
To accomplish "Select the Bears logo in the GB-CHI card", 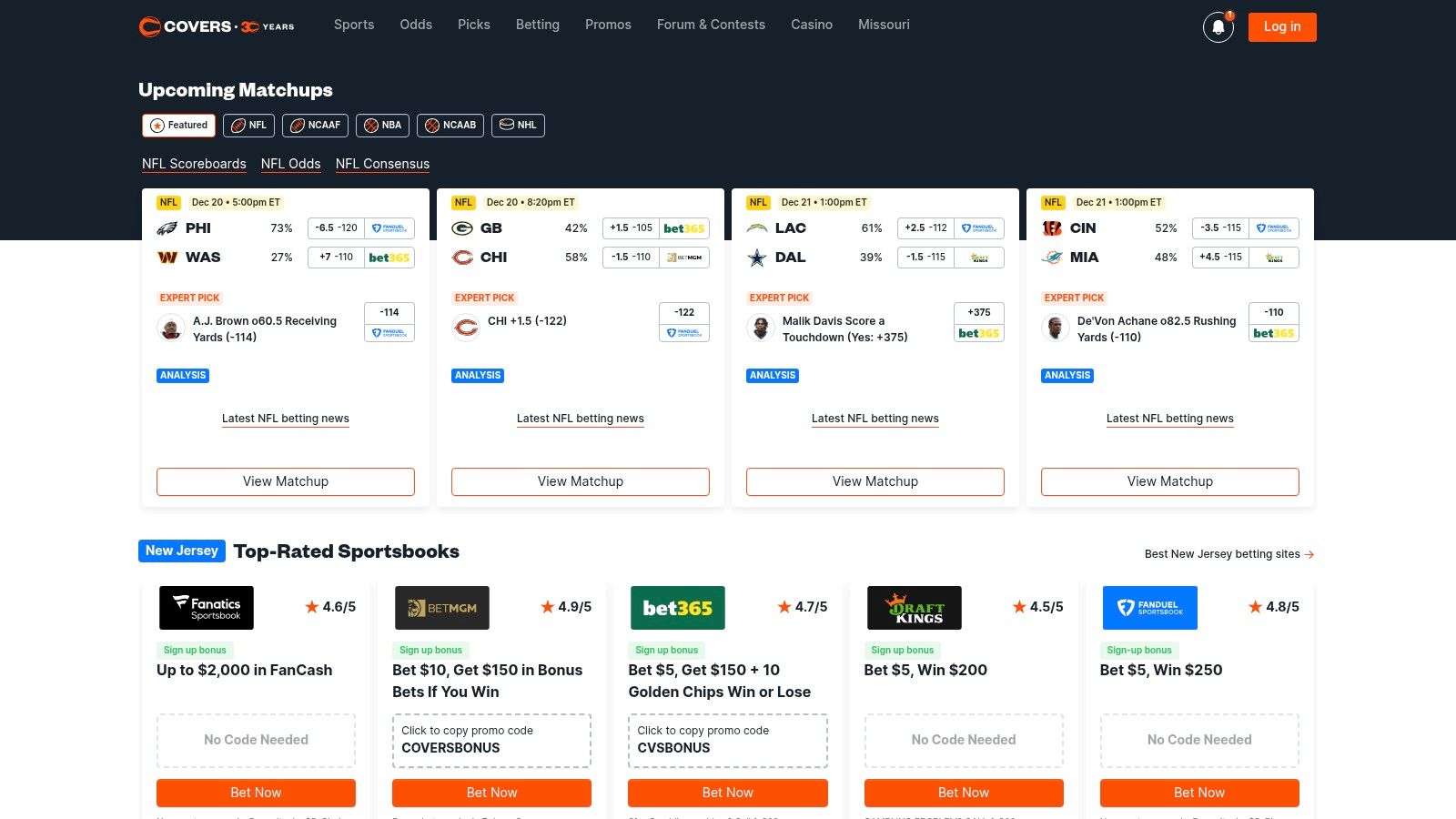I will pyautogui.click(x=464, y=258).
